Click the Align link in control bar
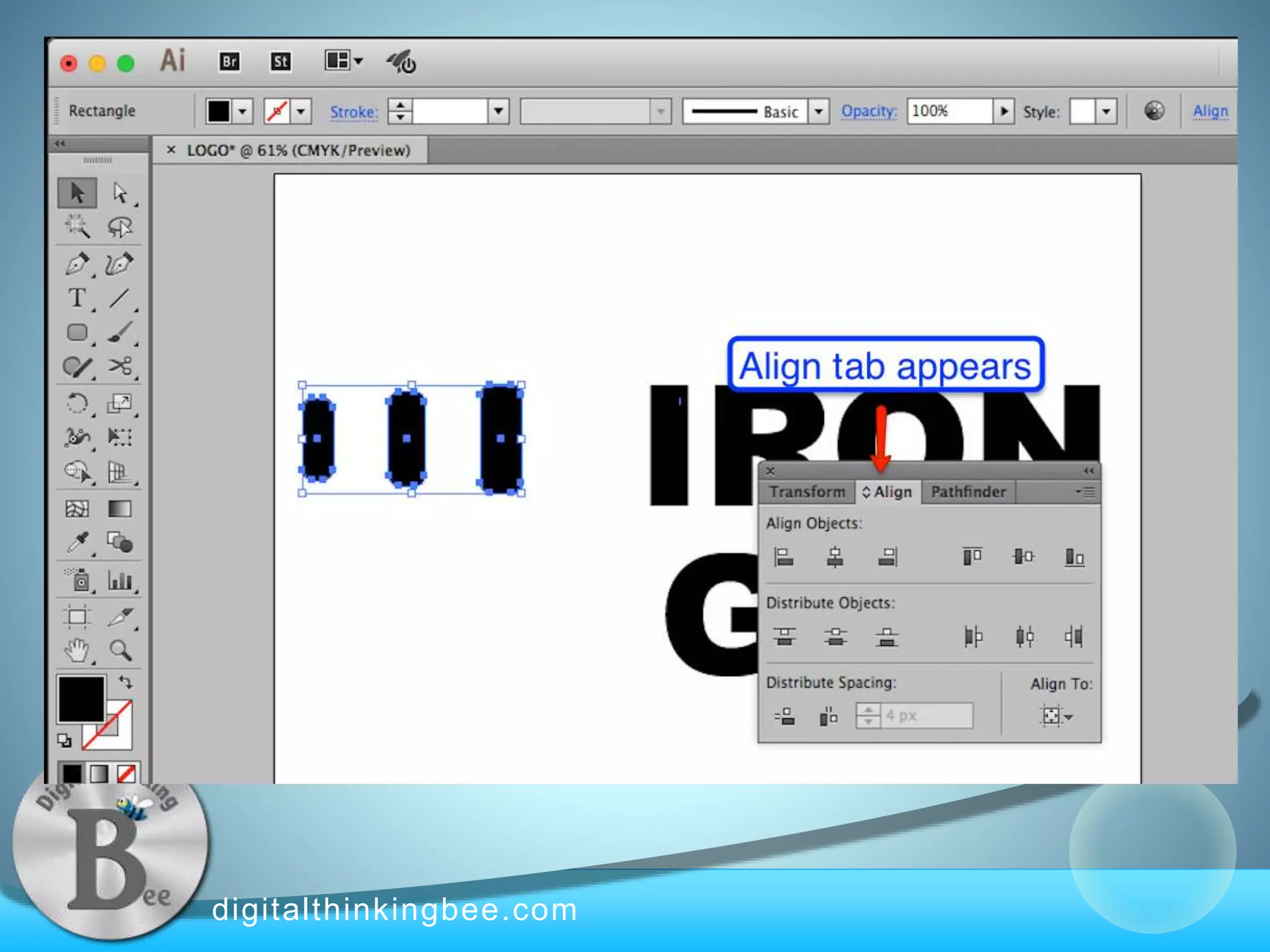 click(1210, 112)
